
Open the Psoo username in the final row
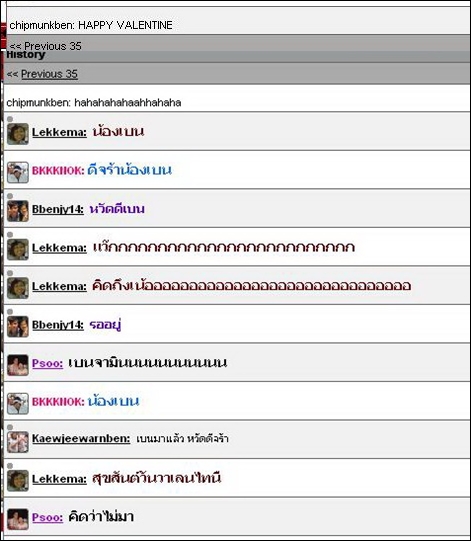tap(47, 517)
